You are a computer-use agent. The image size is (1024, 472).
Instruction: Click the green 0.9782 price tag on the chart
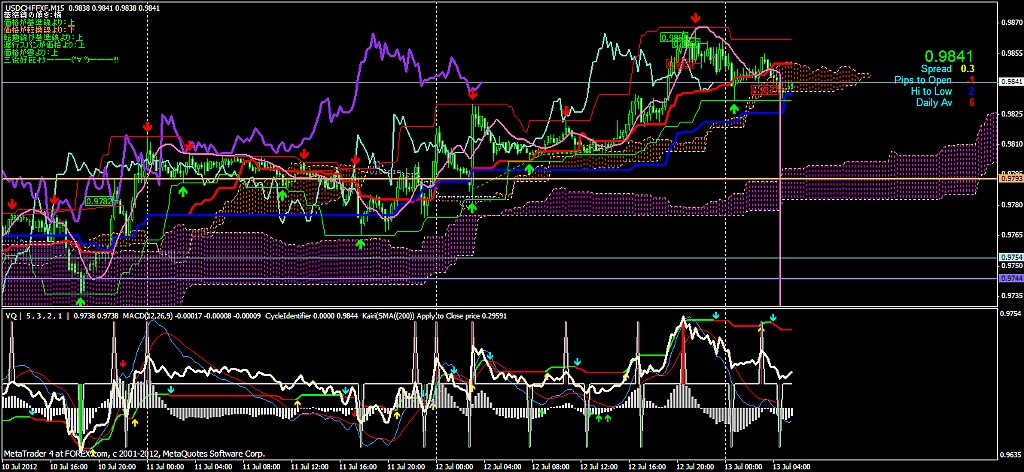(x=100, y=201)
